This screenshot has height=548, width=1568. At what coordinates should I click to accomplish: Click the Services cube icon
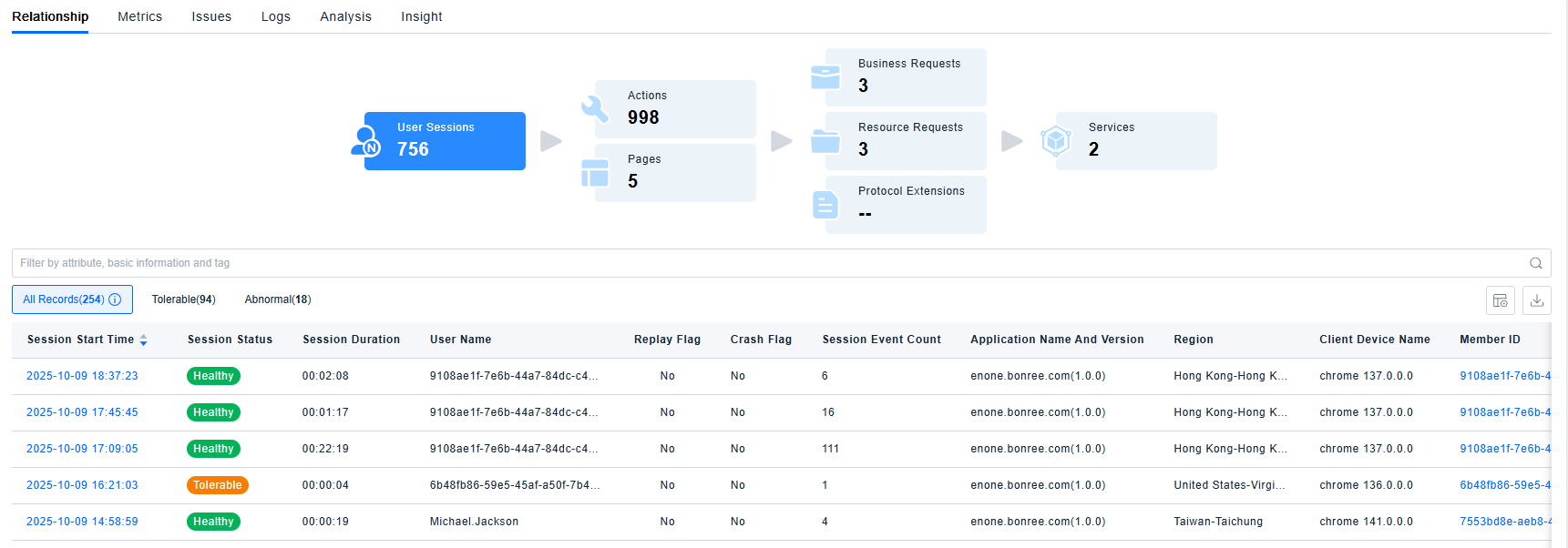click(1056, 141)
